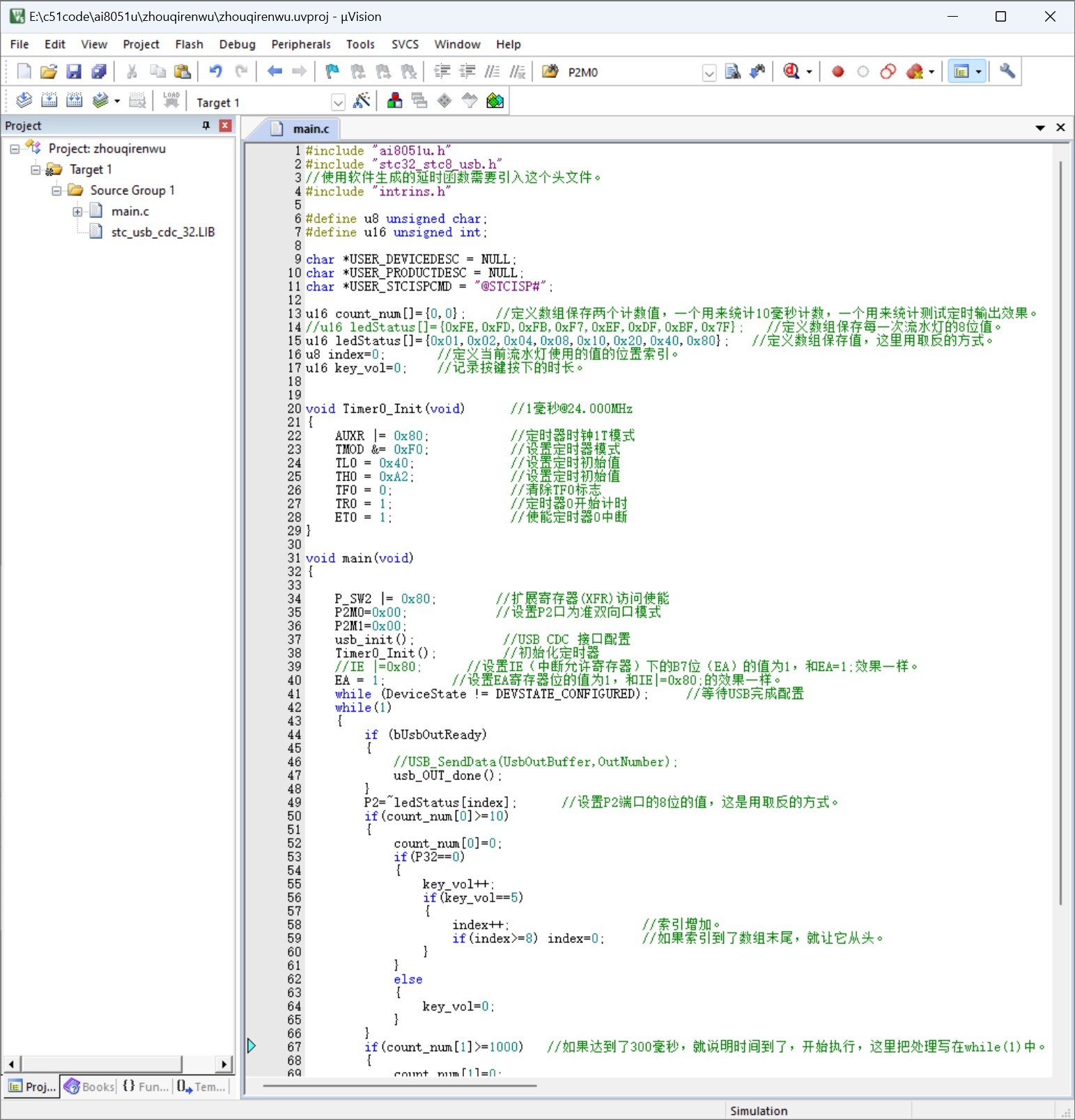Click the Incremental Find icon
The image size is (1075, 1120).
point(757,72)
